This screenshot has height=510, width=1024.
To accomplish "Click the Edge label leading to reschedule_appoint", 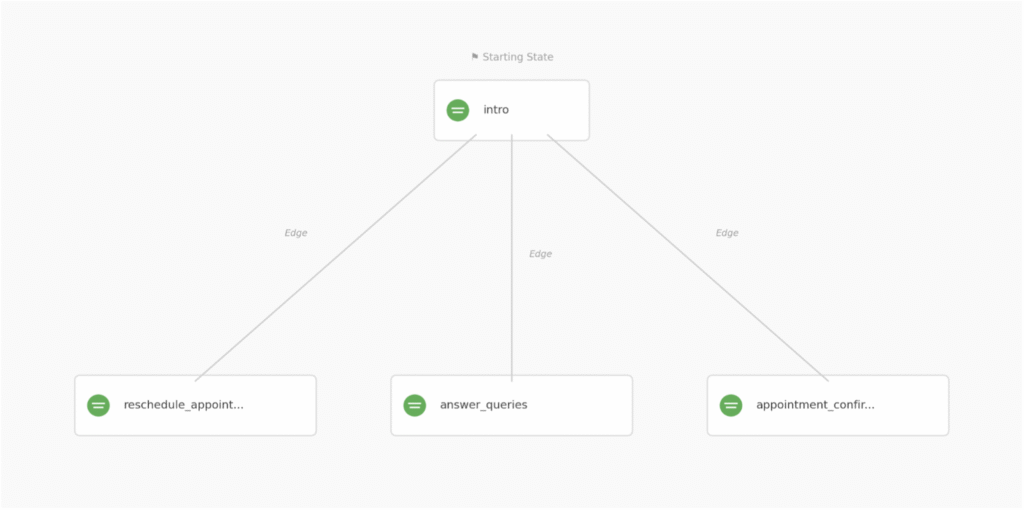I will tap(296, 233).
